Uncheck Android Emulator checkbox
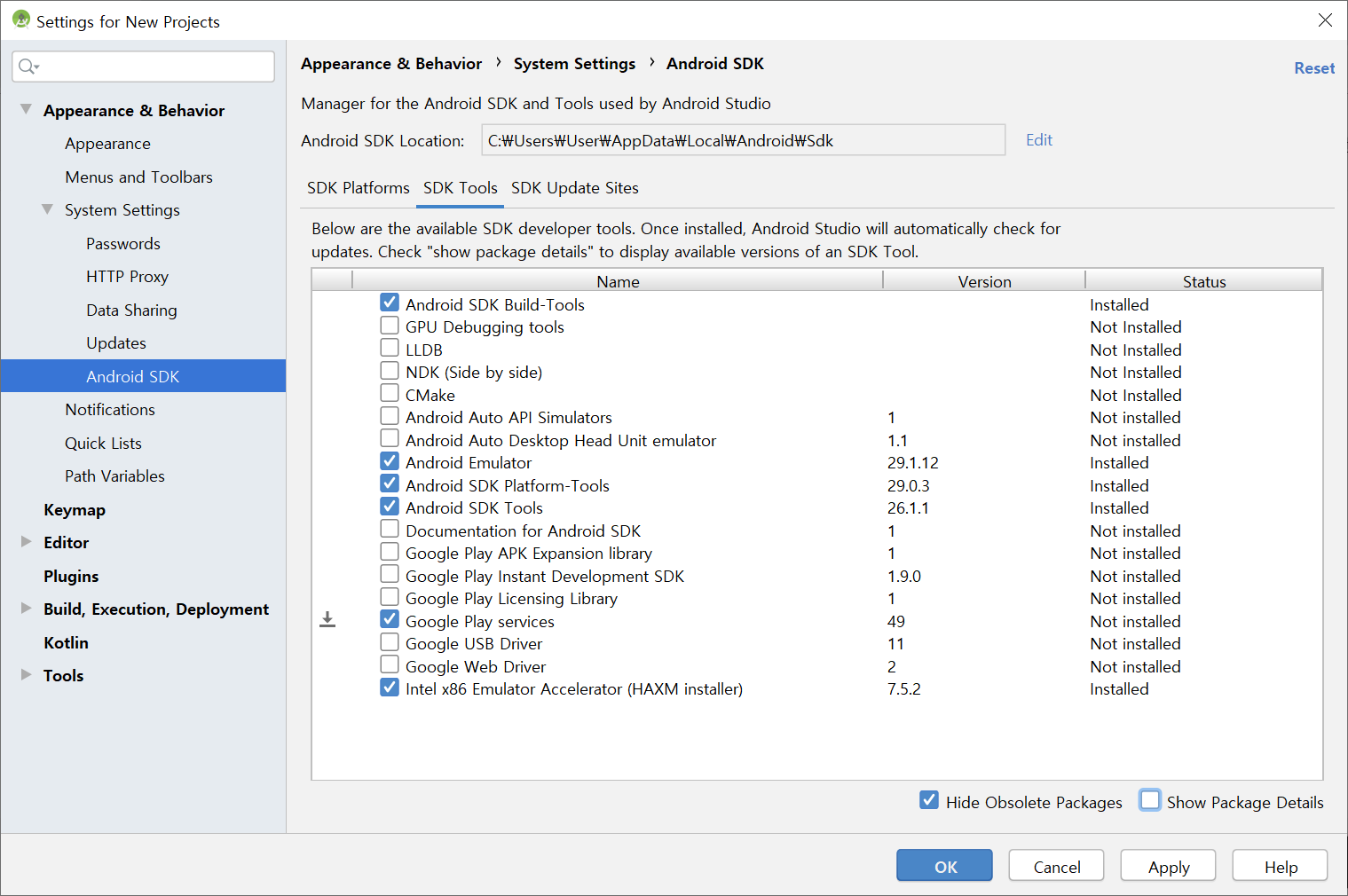The width and height of the screenshot is (1348, 896). pos(390,461)
